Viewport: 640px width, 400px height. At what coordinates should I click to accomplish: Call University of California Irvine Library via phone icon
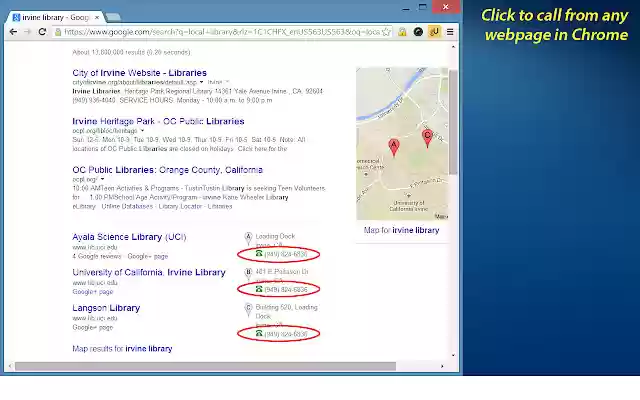[259, 289]
